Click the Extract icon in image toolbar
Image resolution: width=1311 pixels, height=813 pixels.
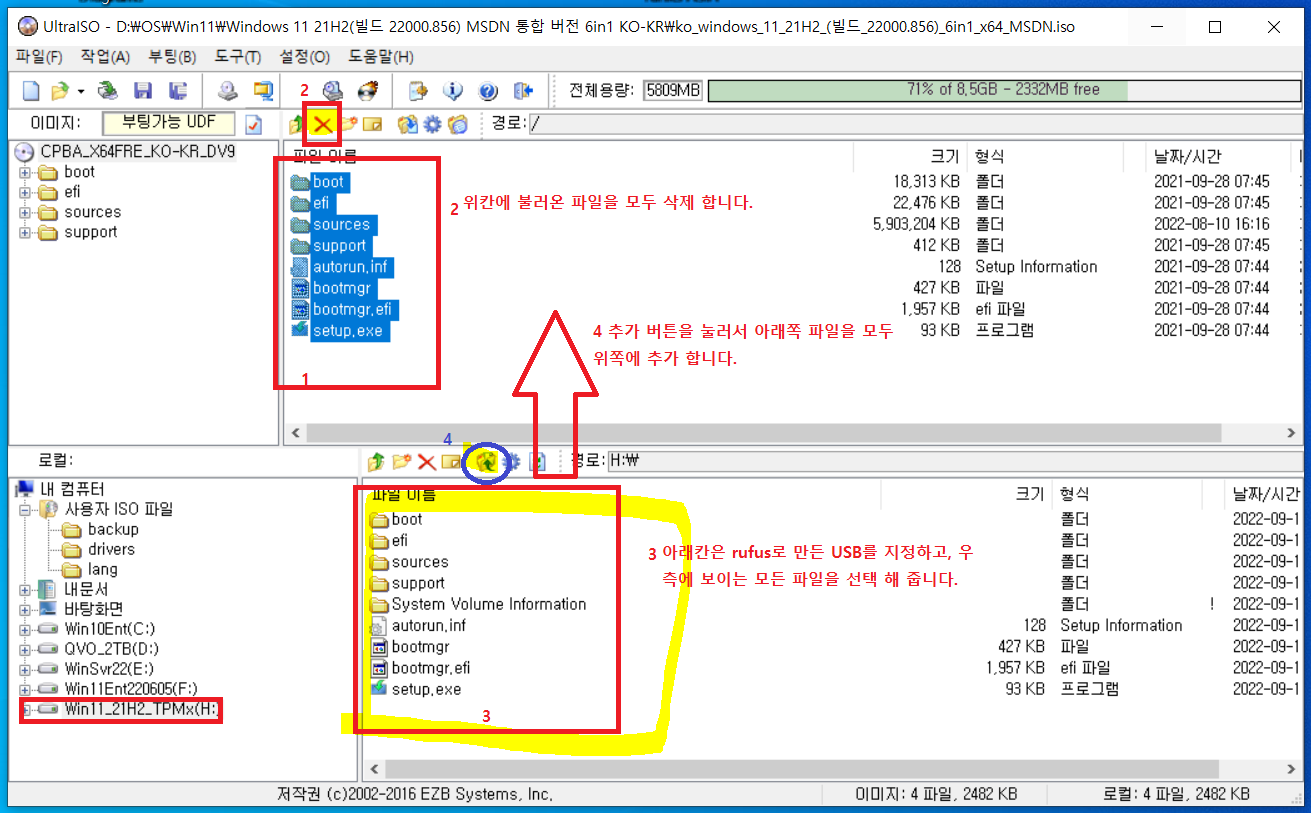pos(407,125)
